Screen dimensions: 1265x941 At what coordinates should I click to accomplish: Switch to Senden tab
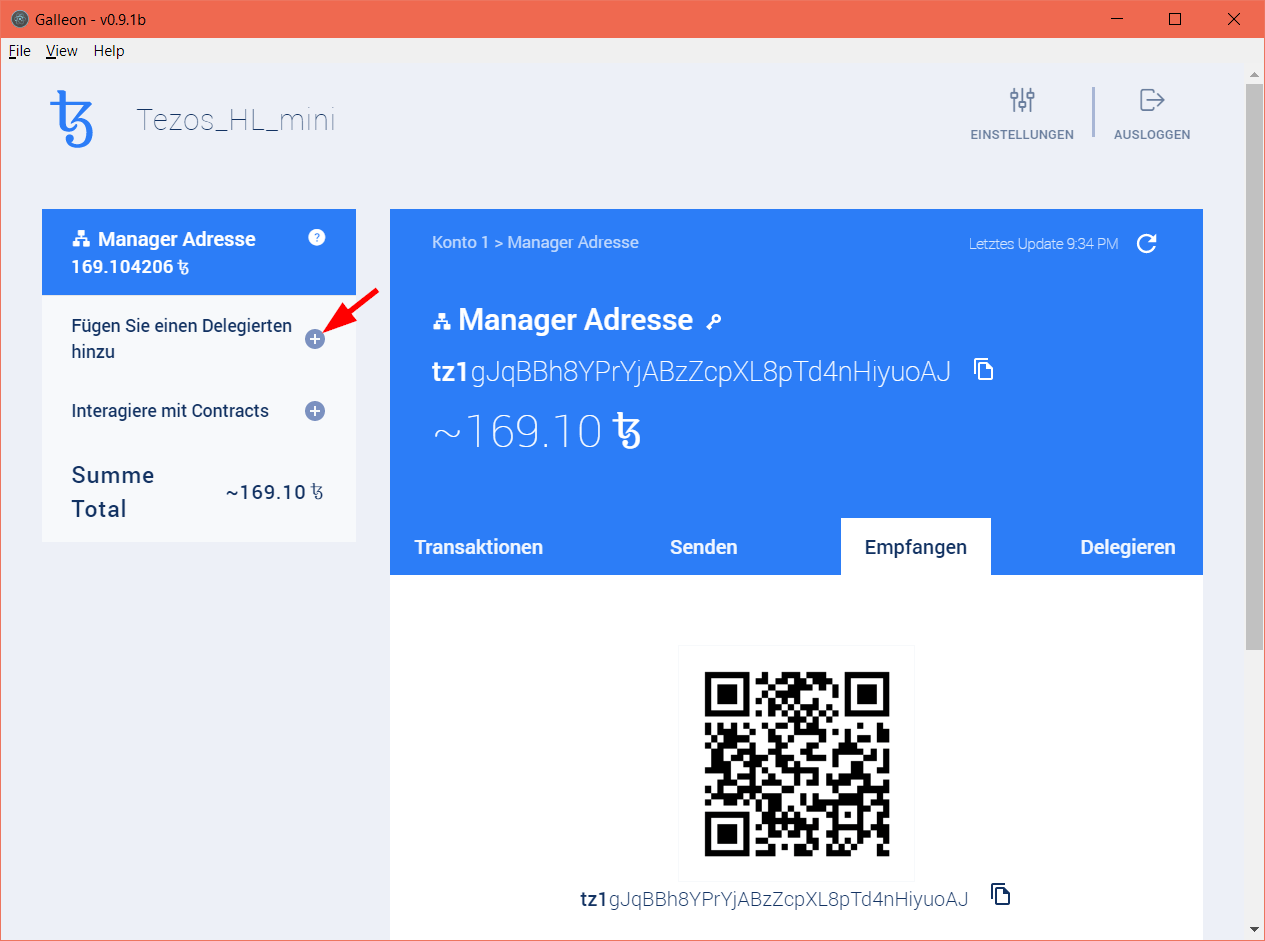[704, 547]
